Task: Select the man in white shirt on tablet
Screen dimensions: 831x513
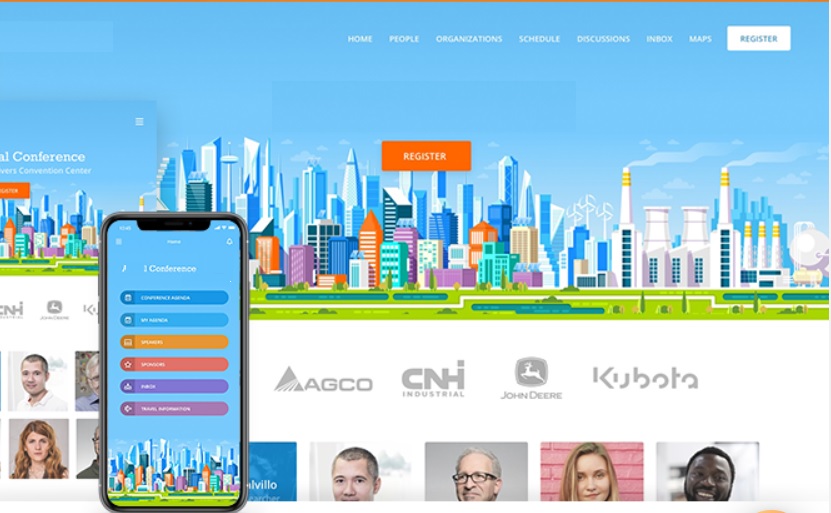Action: coord(38,381)
